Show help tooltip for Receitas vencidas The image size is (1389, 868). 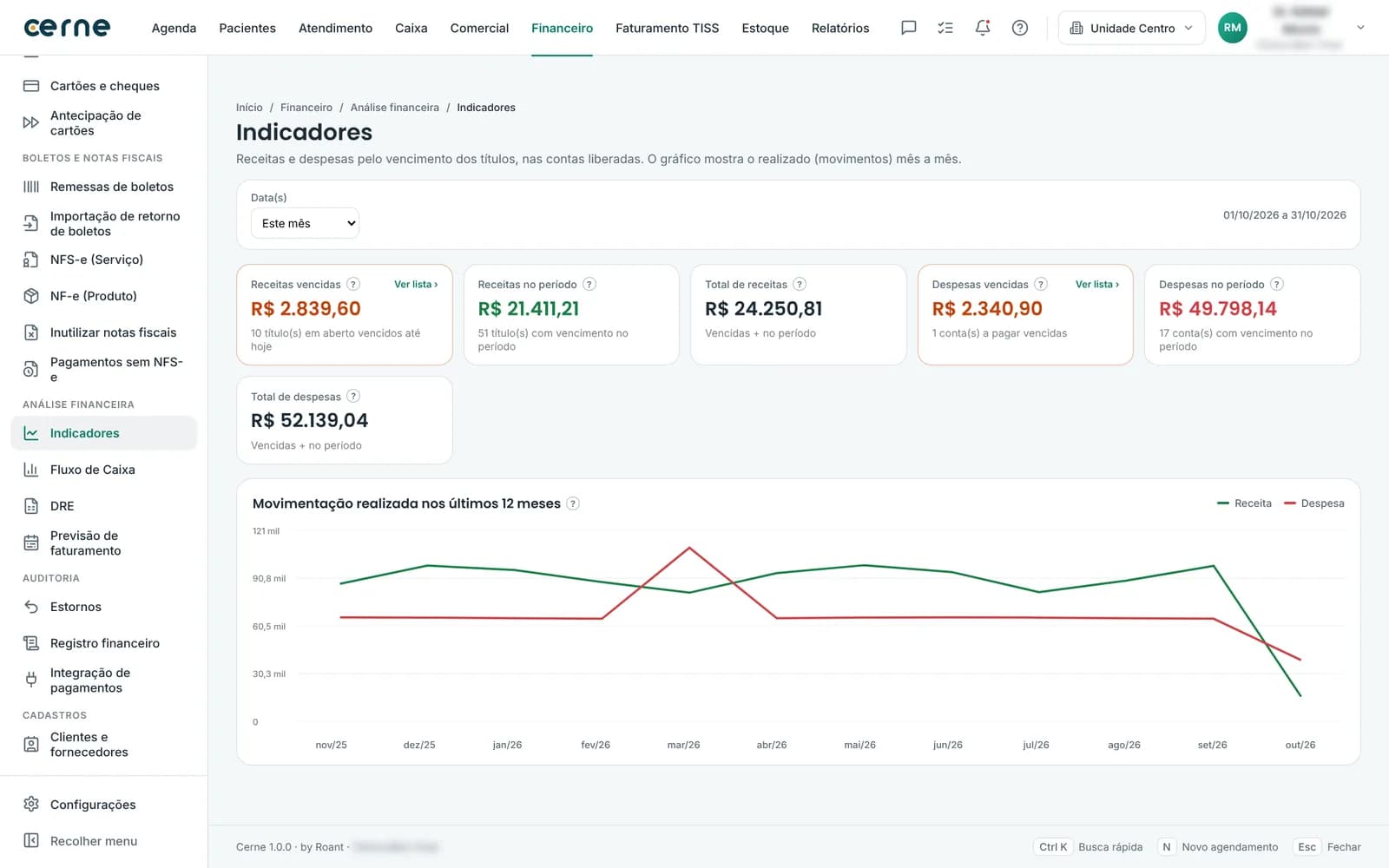[353, 284]
